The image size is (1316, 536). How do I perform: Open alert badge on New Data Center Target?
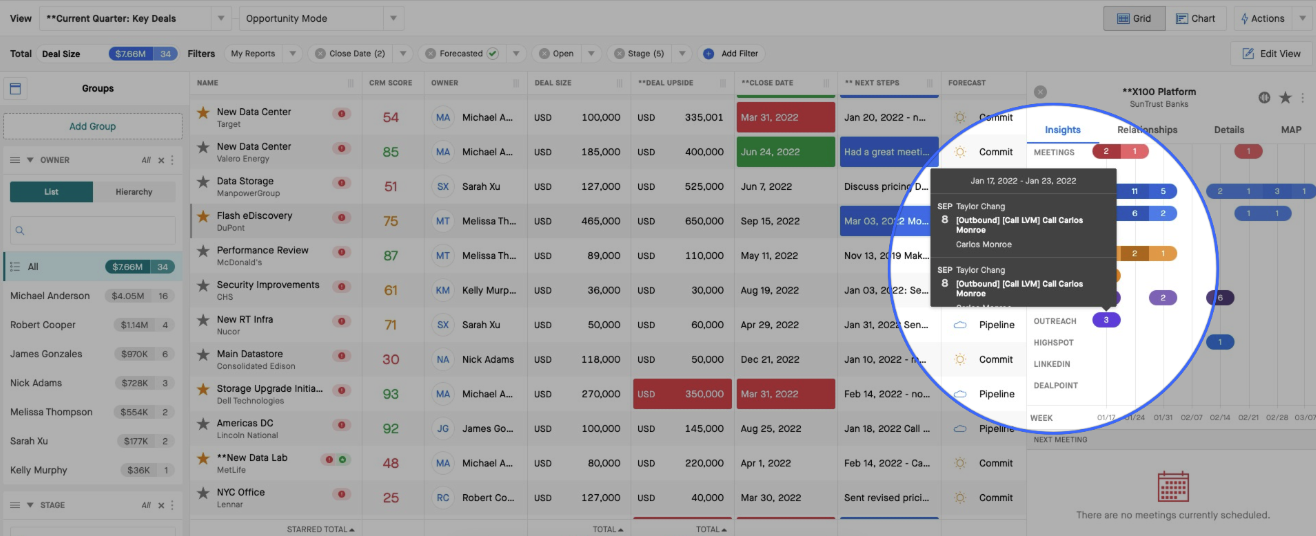pos(342,114)
